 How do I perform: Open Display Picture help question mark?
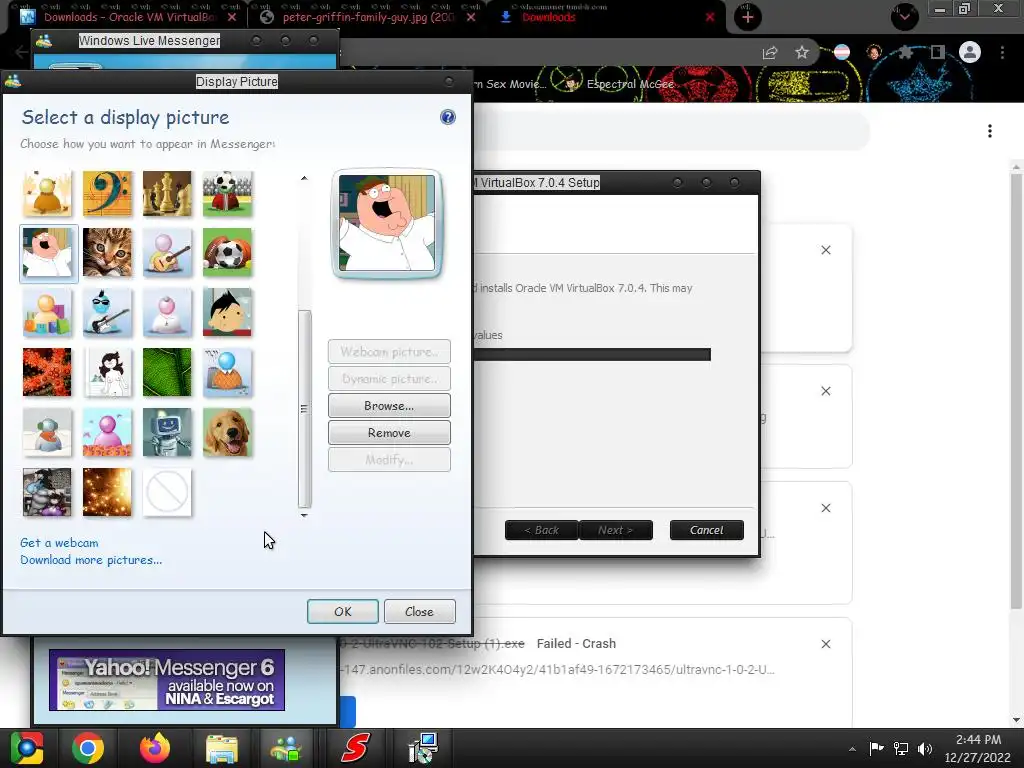pos(447,117)
